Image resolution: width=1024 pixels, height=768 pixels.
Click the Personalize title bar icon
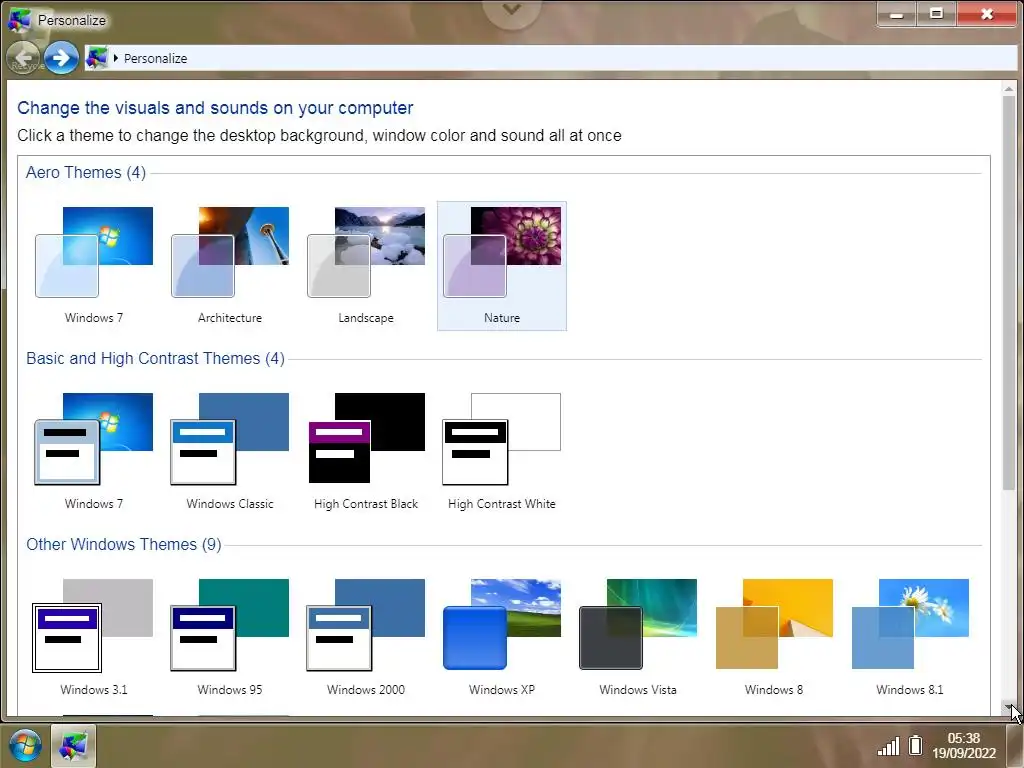[x=19, y=20]
